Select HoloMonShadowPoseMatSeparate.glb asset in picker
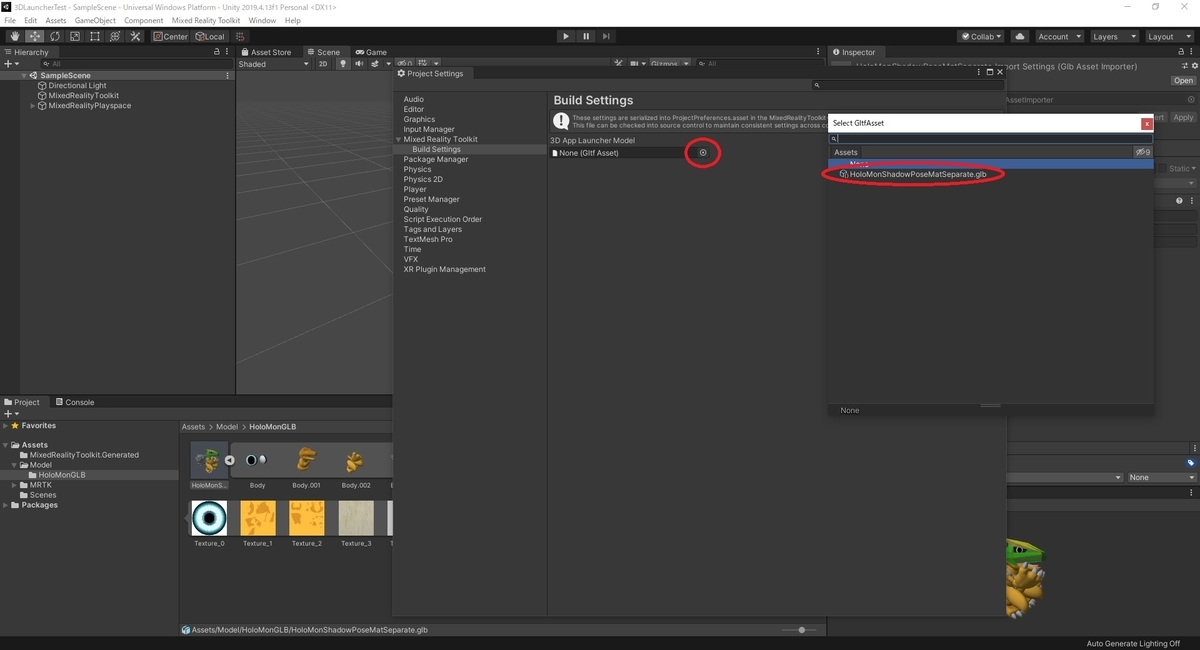1200x650 pixels. pyautogui.click(x=918, y=173)
